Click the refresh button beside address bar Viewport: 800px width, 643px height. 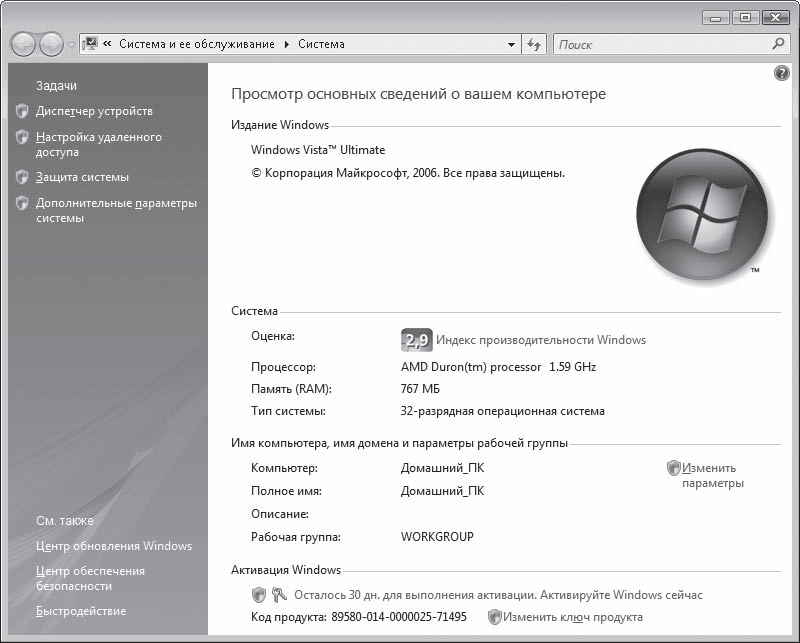(534, 44)
